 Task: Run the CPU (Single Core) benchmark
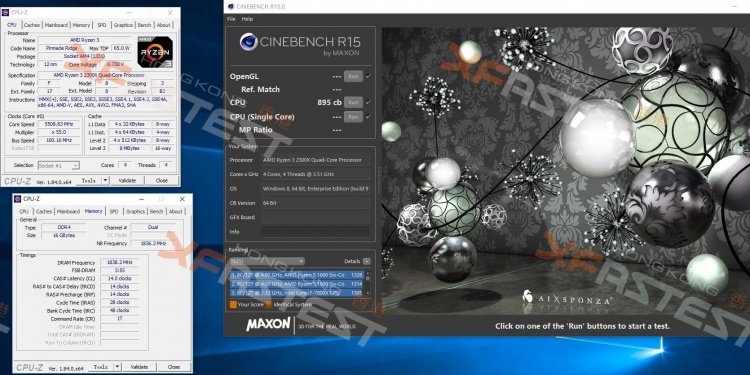pyautogui.click(x=353, y=117)
